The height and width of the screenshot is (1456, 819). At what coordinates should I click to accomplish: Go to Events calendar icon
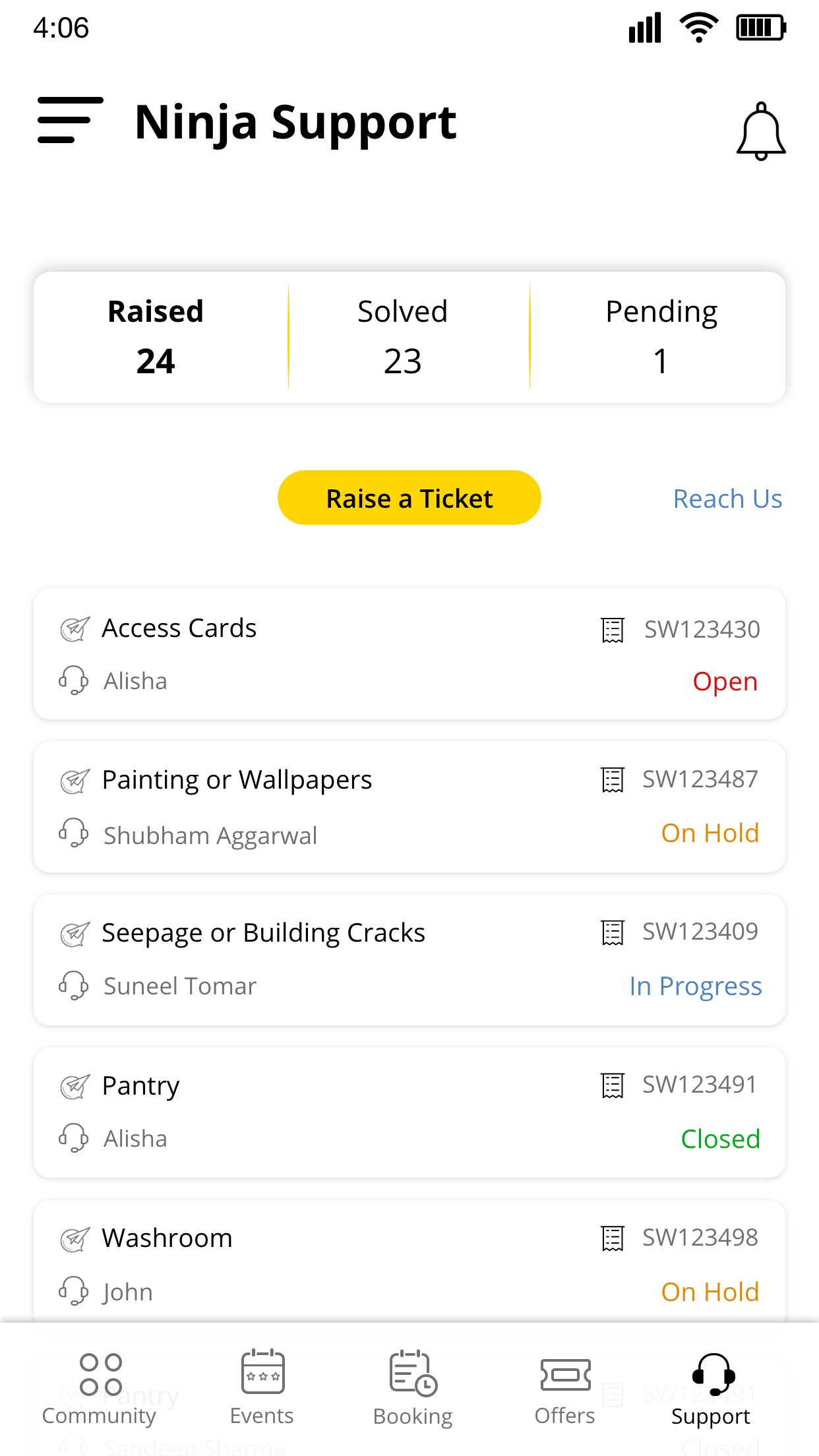[x=262, y=1371]
